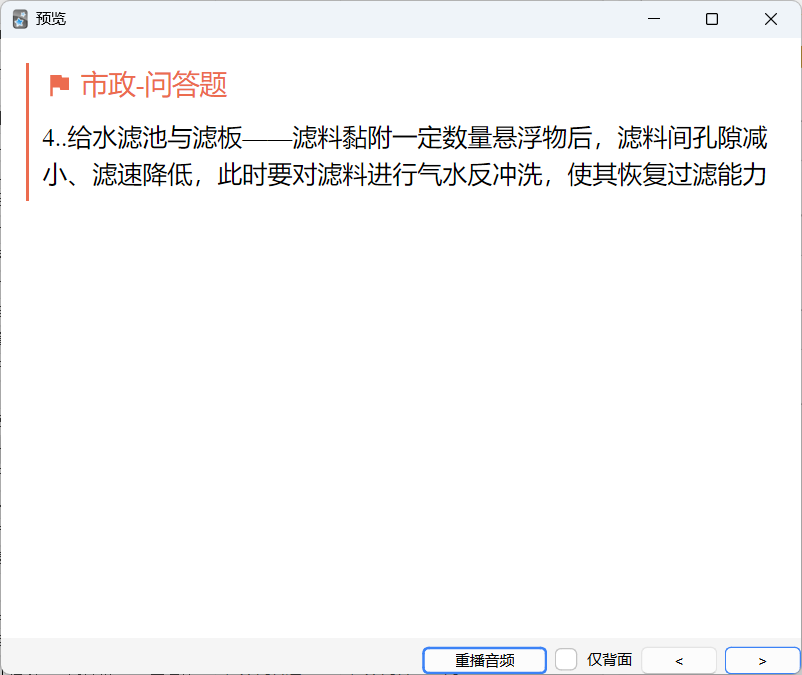This screenshot has height=675, width=802.
Task: Go to the previous card with < button
Action: [679, 660]
